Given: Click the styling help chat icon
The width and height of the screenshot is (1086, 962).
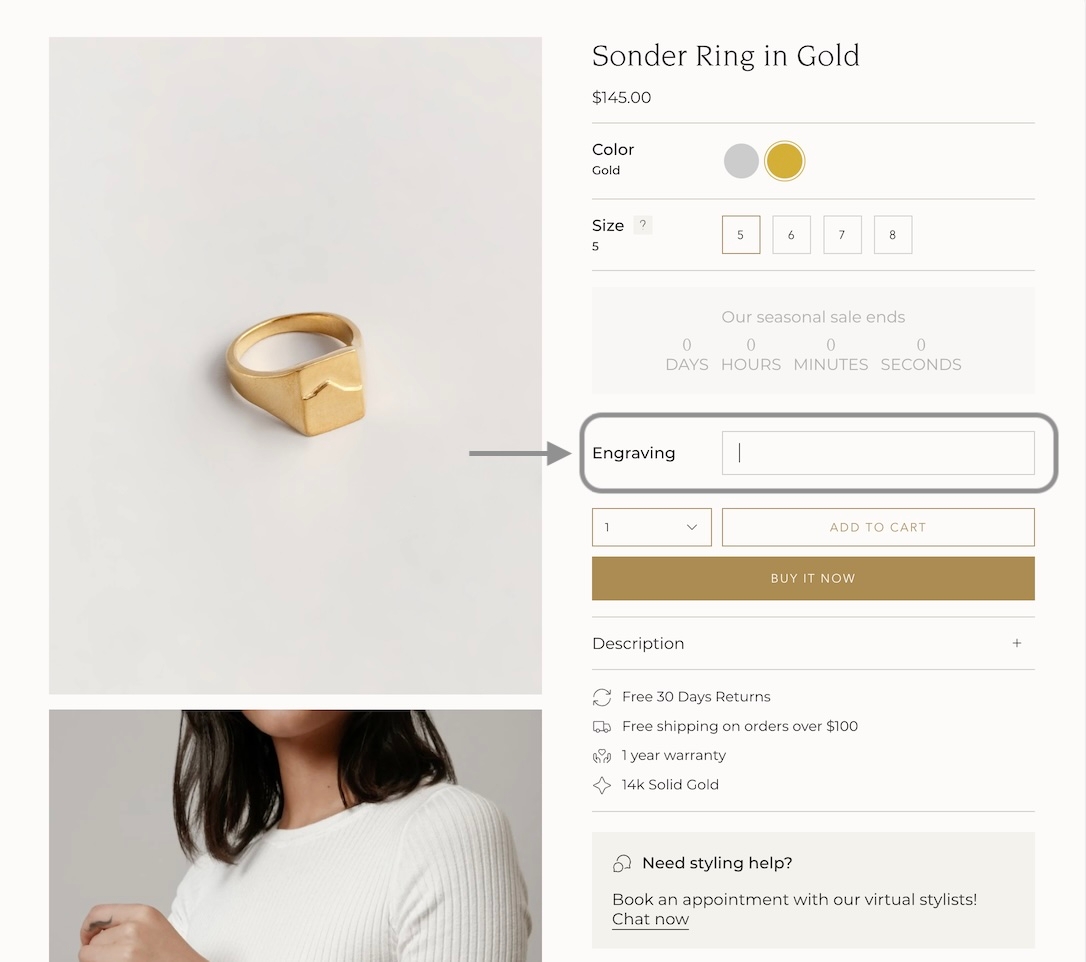Looking at the screenshot, I should [x=622, y=863].
